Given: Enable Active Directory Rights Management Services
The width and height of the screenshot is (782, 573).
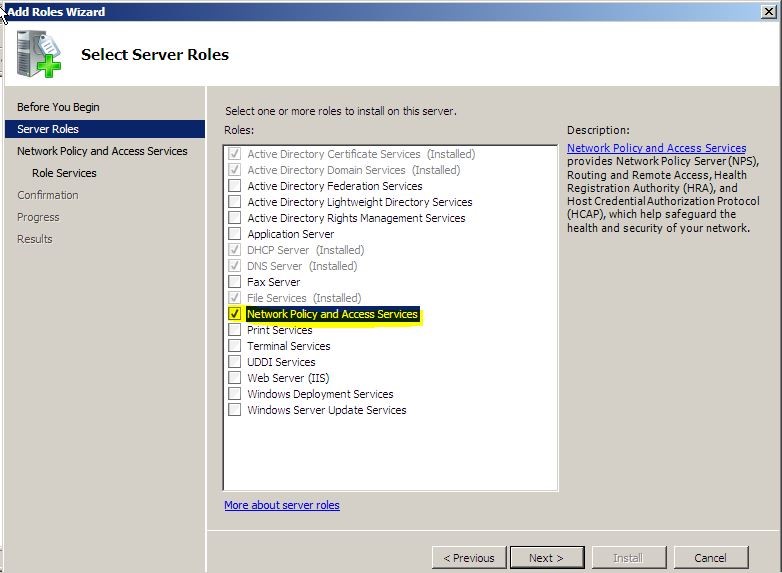Looking at the screenshot, I should point(234,218).
